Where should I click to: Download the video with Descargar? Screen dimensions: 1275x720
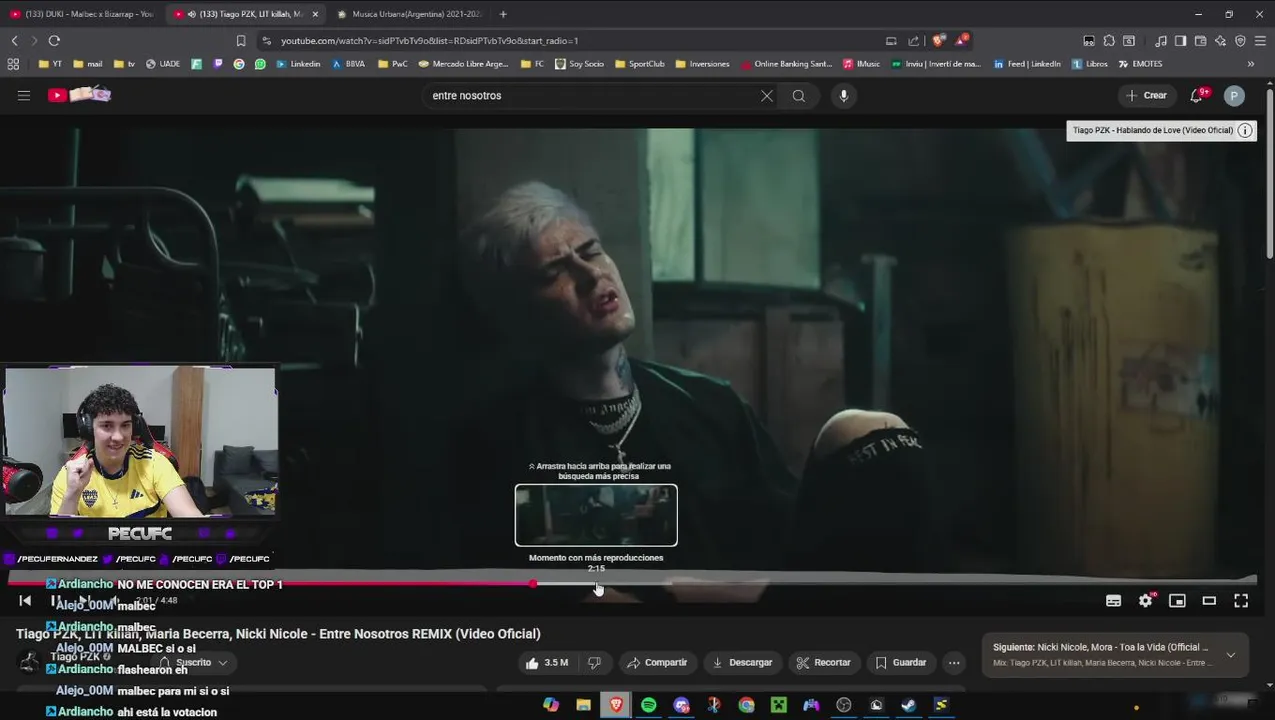[x=742, y=662]
